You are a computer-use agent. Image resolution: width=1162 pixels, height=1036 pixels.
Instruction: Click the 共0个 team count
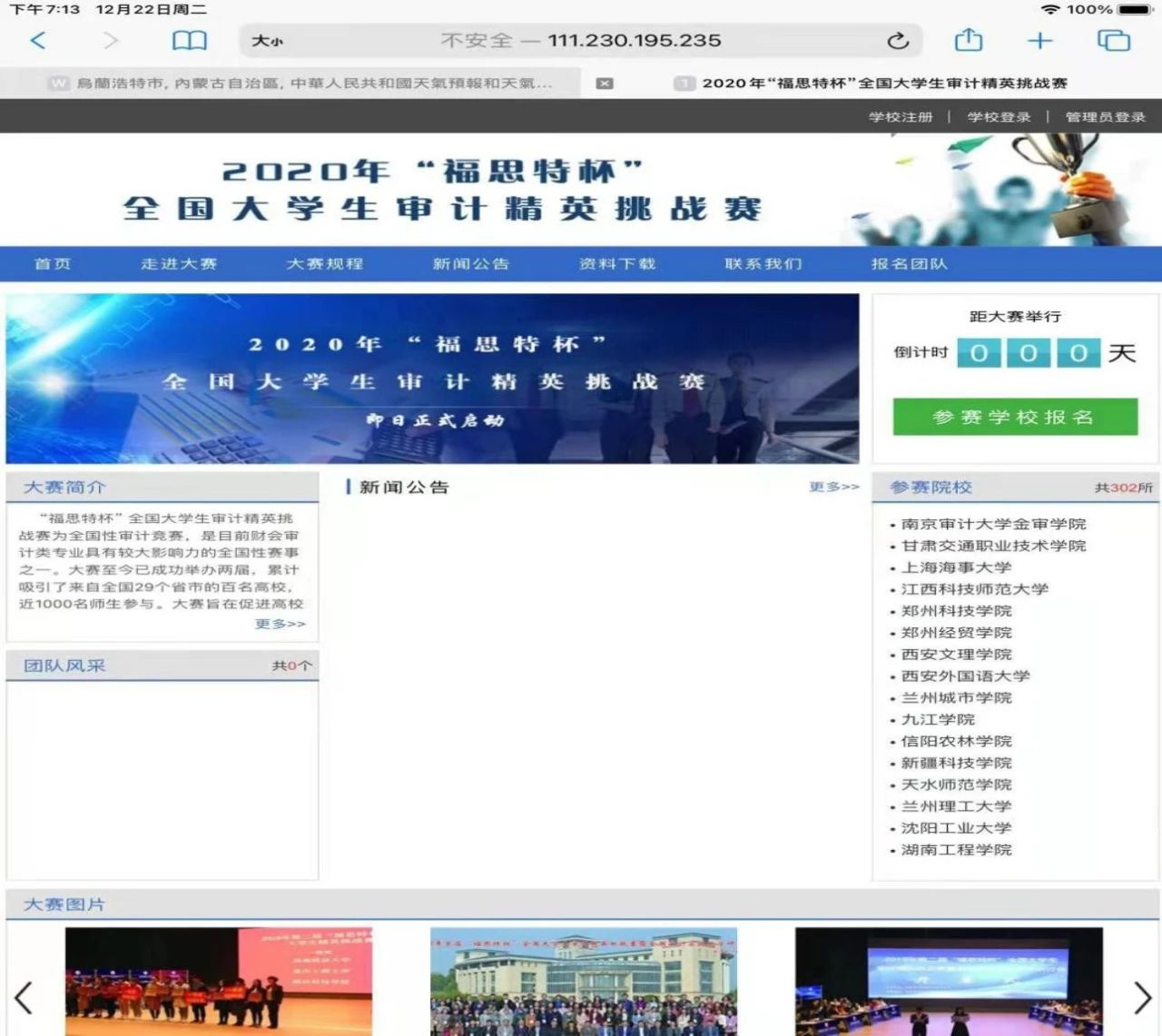coord(292,666)
